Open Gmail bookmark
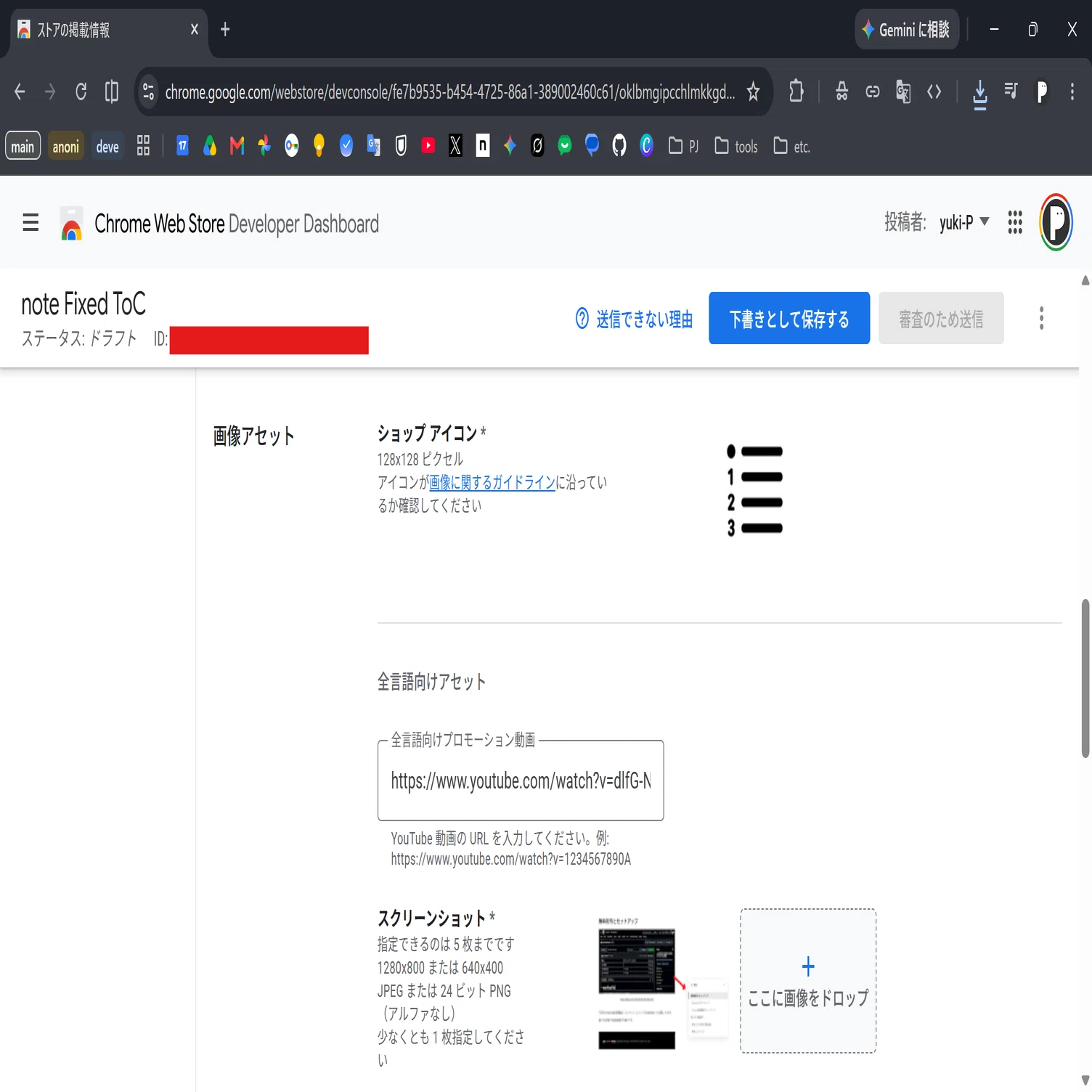Image resolution: width=1092 pixels, height=1092 pixels. (x=237, y=146)
